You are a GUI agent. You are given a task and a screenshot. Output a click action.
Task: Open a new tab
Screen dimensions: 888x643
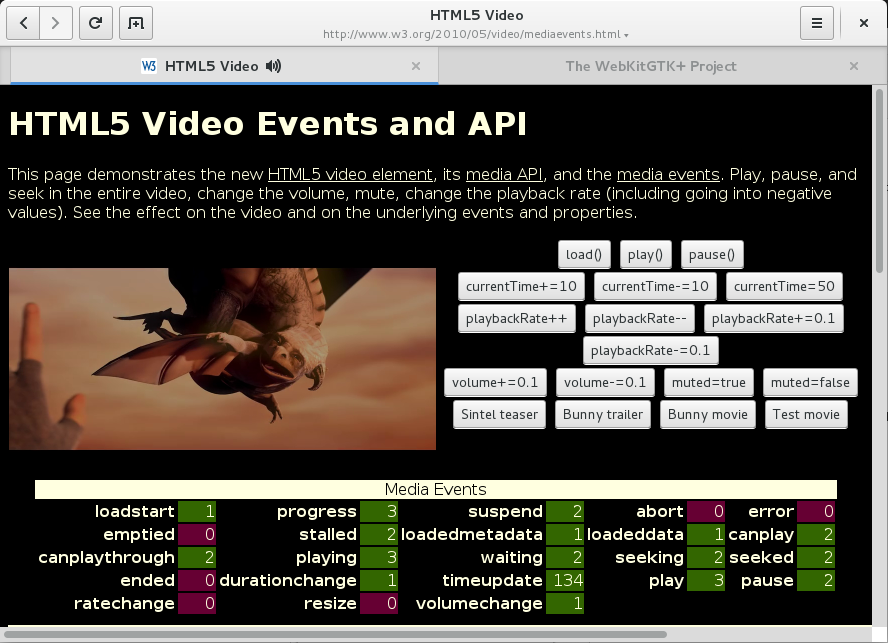pyautogui.click(x=136, y=23)
